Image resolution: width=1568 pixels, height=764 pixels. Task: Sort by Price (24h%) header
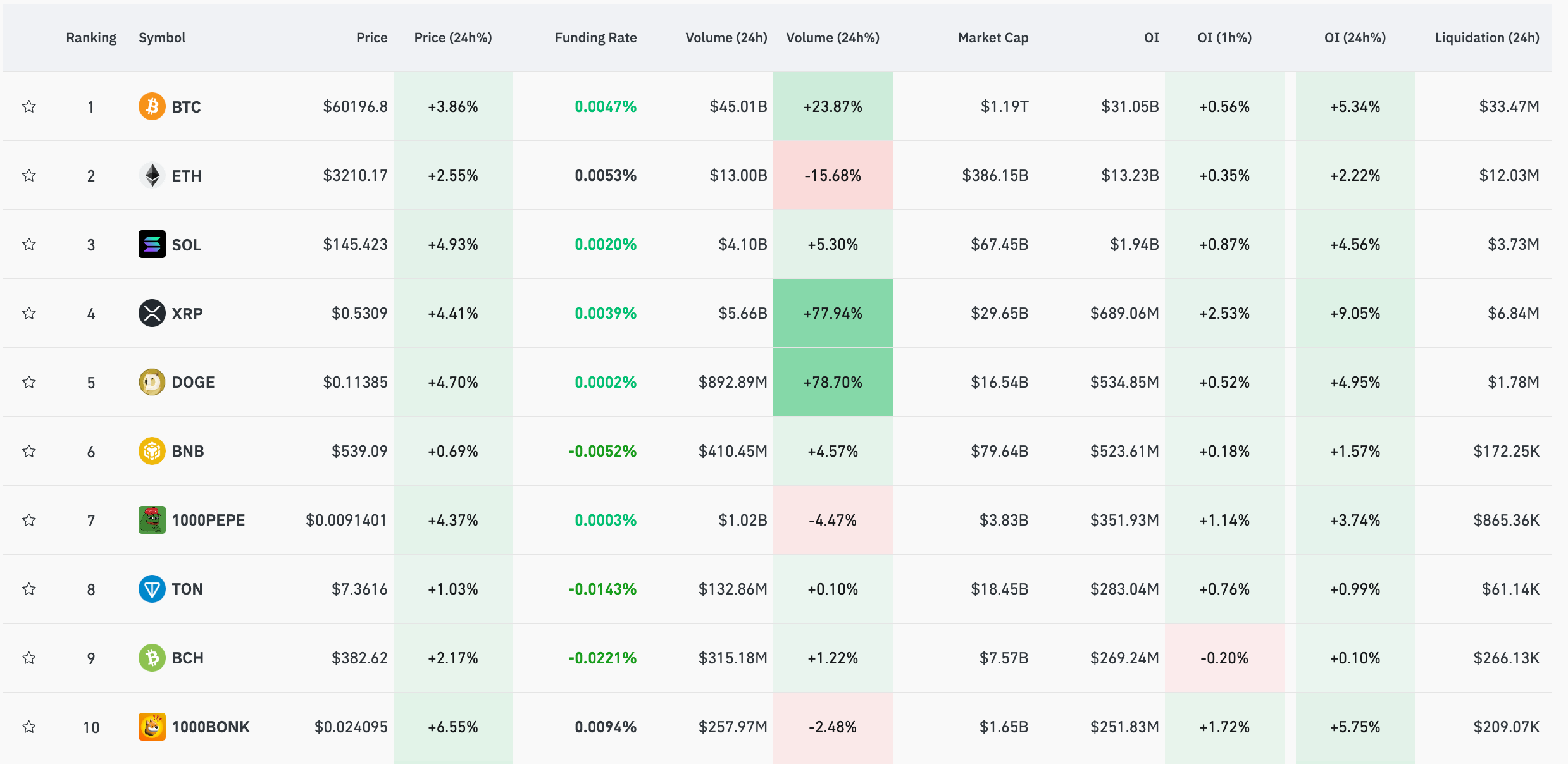point(453,38)
